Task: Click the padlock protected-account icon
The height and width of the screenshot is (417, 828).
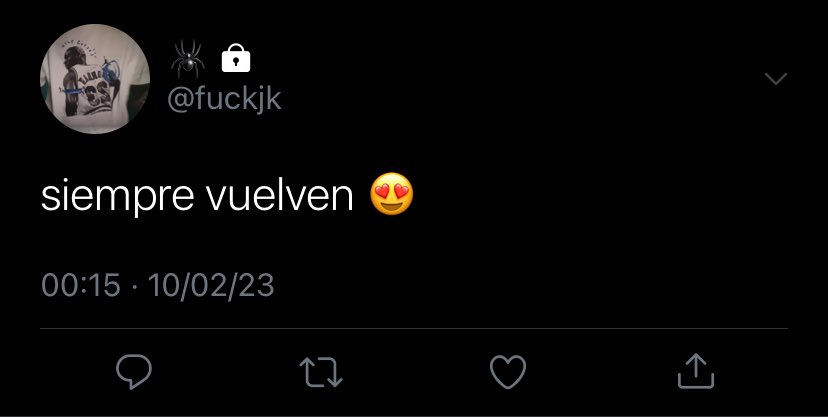Action: click(236, 58)
